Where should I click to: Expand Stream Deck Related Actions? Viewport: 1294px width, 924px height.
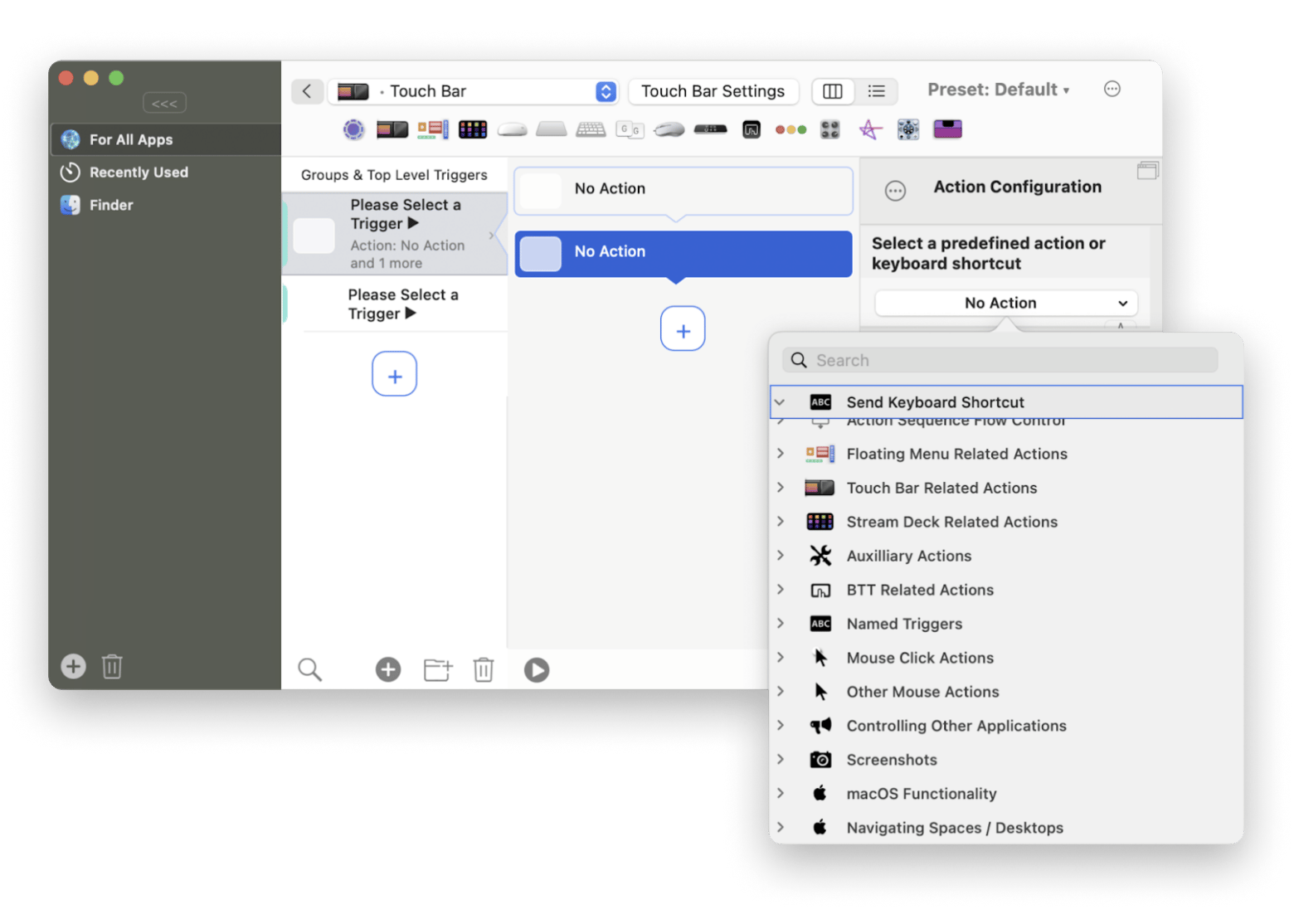(x=780, y=522)
